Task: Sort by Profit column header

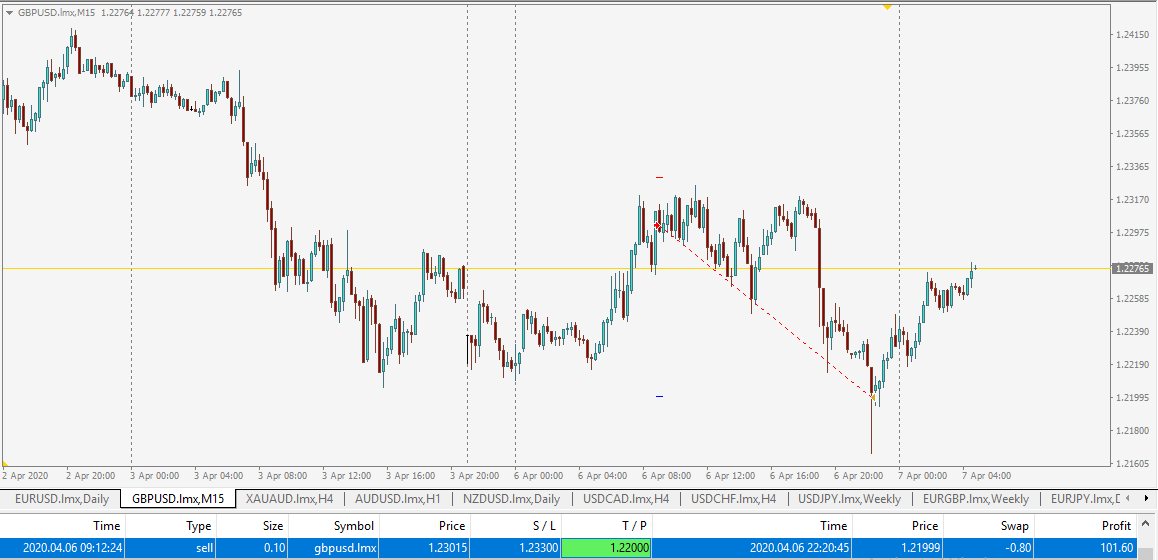Action: coord(1086,526)
